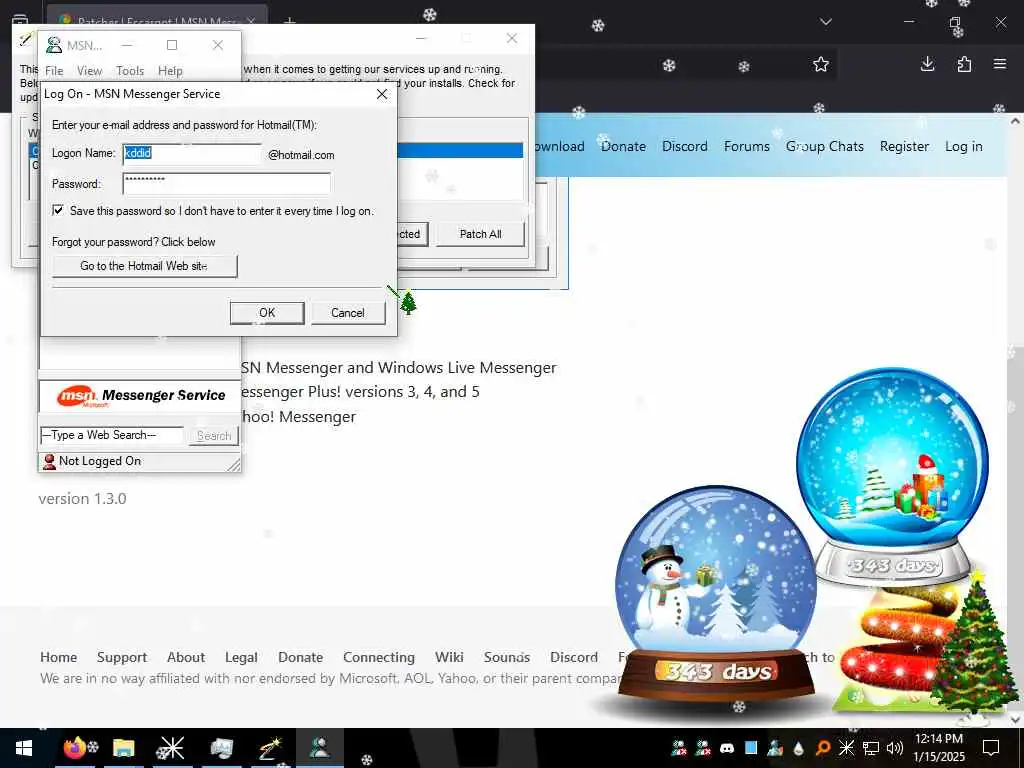1024x768 pixels.
Task: Switch to MSN Messenger taskbar button
Action: [319, 748]
